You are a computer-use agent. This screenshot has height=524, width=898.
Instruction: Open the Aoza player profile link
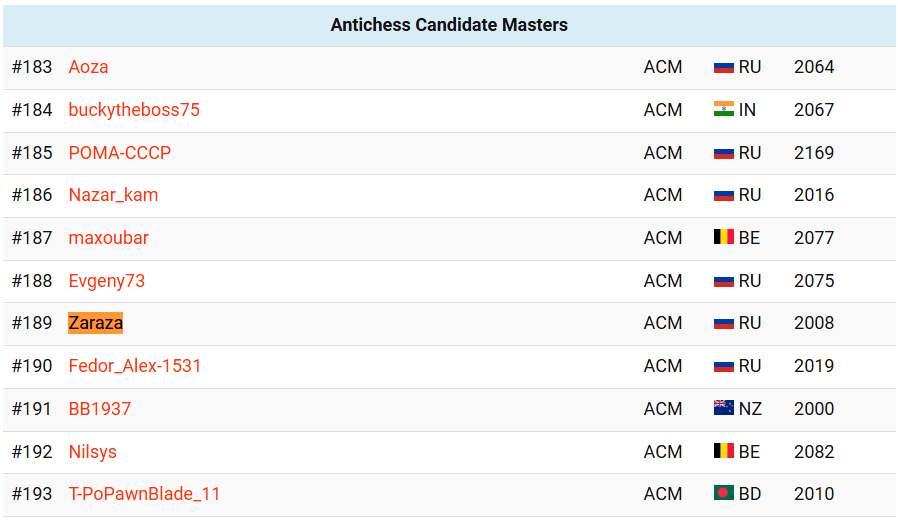88,67
